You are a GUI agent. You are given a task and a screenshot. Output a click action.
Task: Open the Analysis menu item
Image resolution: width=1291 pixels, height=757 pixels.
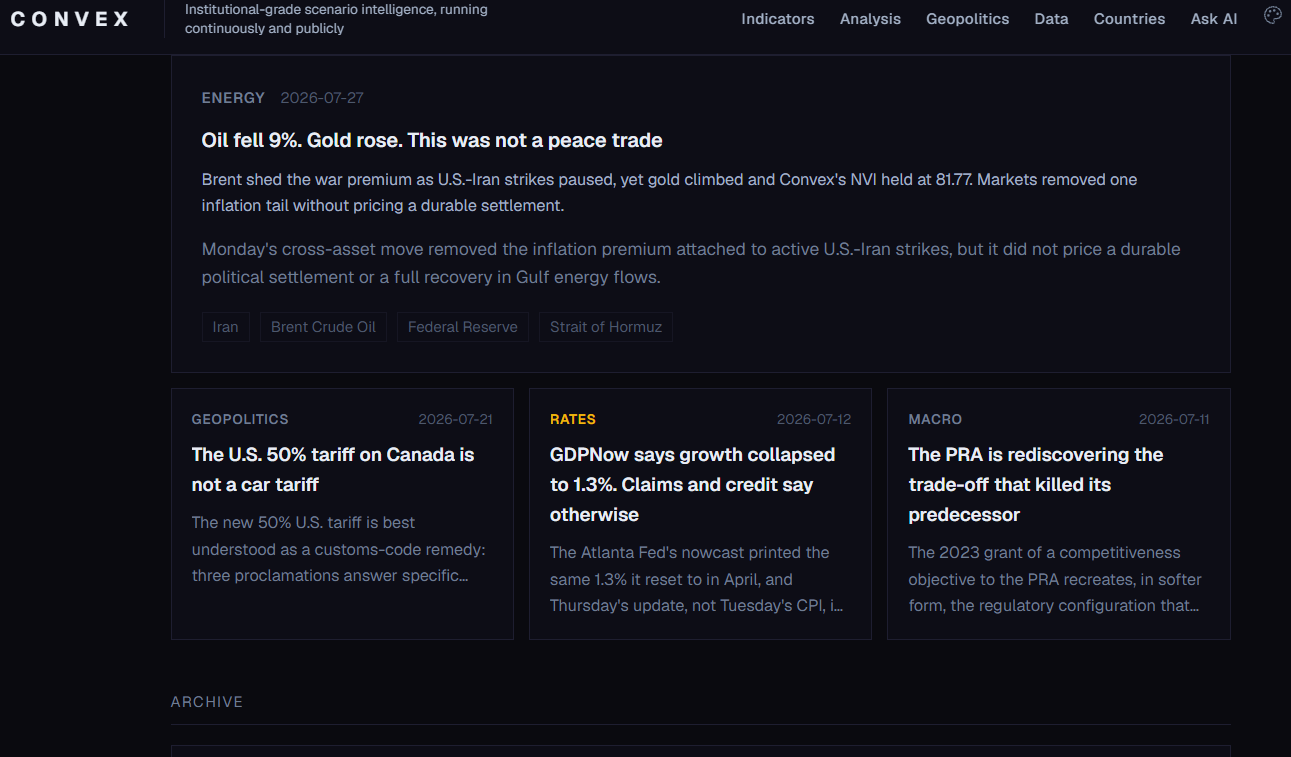click(x=870, y=19)
